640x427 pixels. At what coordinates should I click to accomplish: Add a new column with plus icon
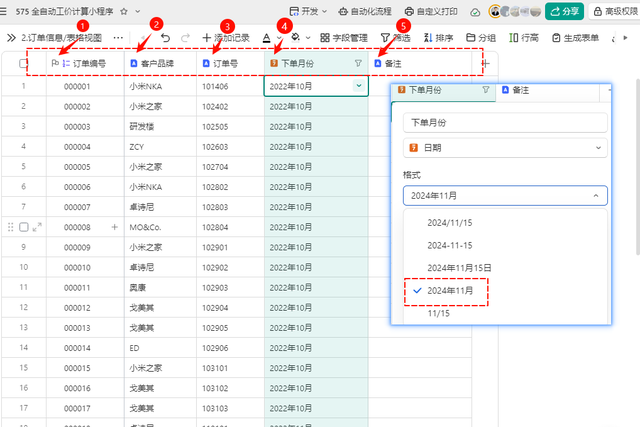pos(485,64)
